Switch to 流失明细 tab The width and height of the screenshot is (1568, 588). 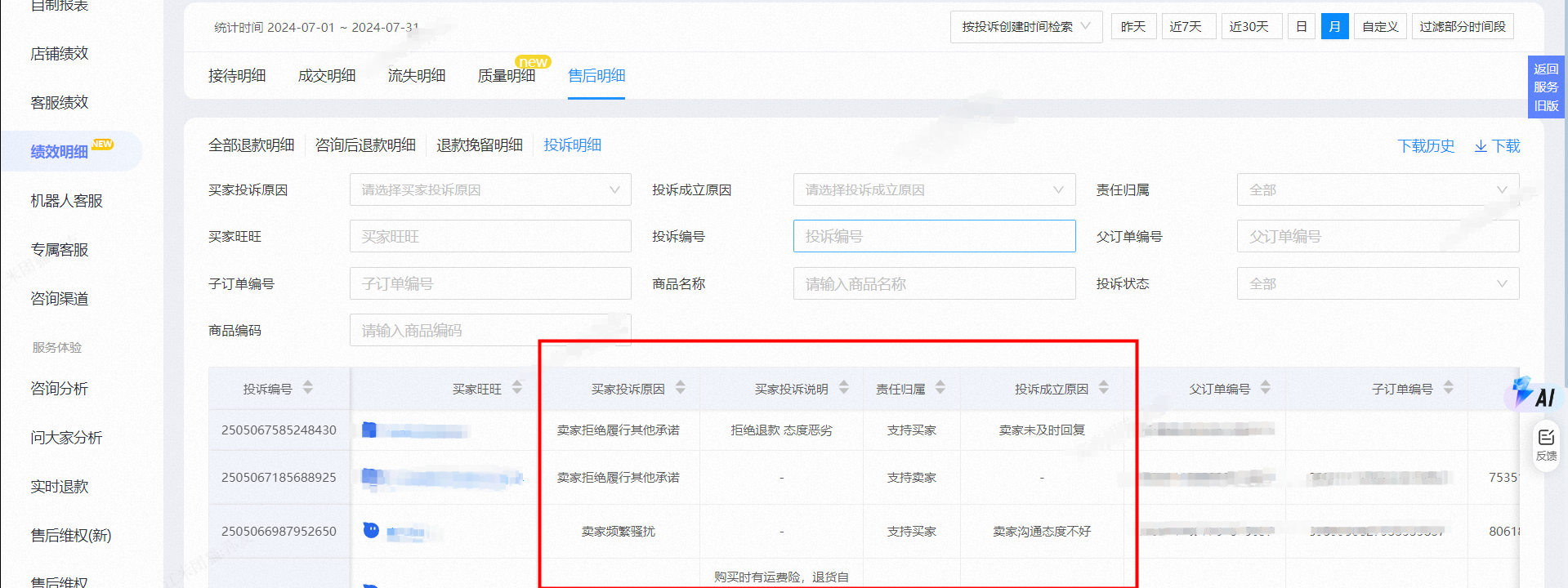click(x=417, y=76)
